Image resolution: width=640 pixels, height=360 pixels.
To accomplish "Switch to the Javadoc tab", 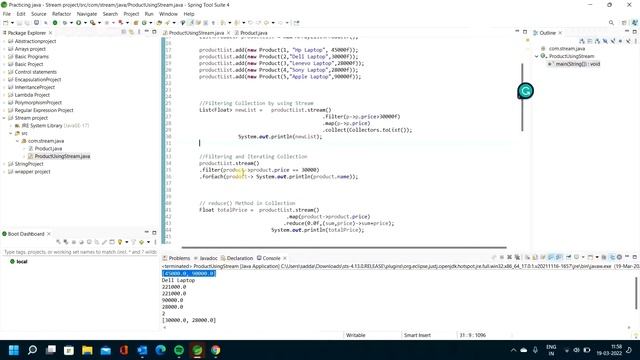I will pos(206,258).
